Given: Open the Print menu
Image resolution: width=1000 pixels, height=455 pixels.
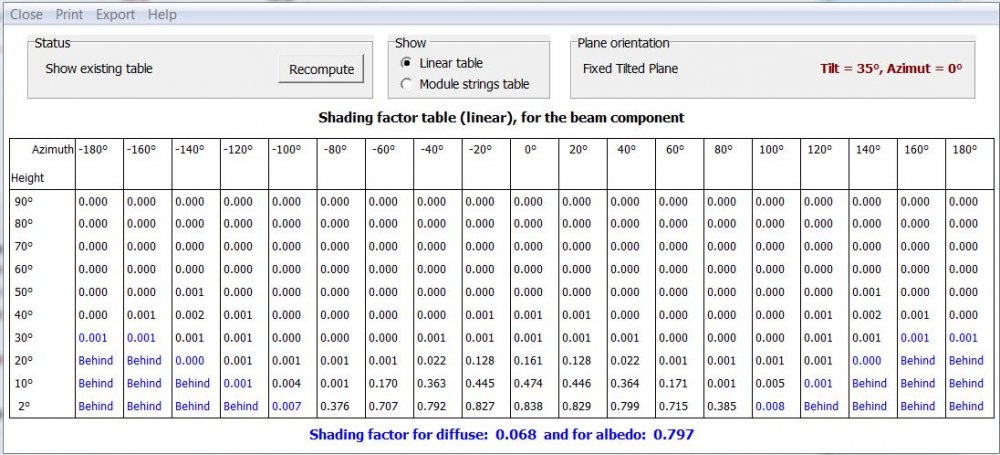Looking at the screenshot, I should click(x=69, y=15).
